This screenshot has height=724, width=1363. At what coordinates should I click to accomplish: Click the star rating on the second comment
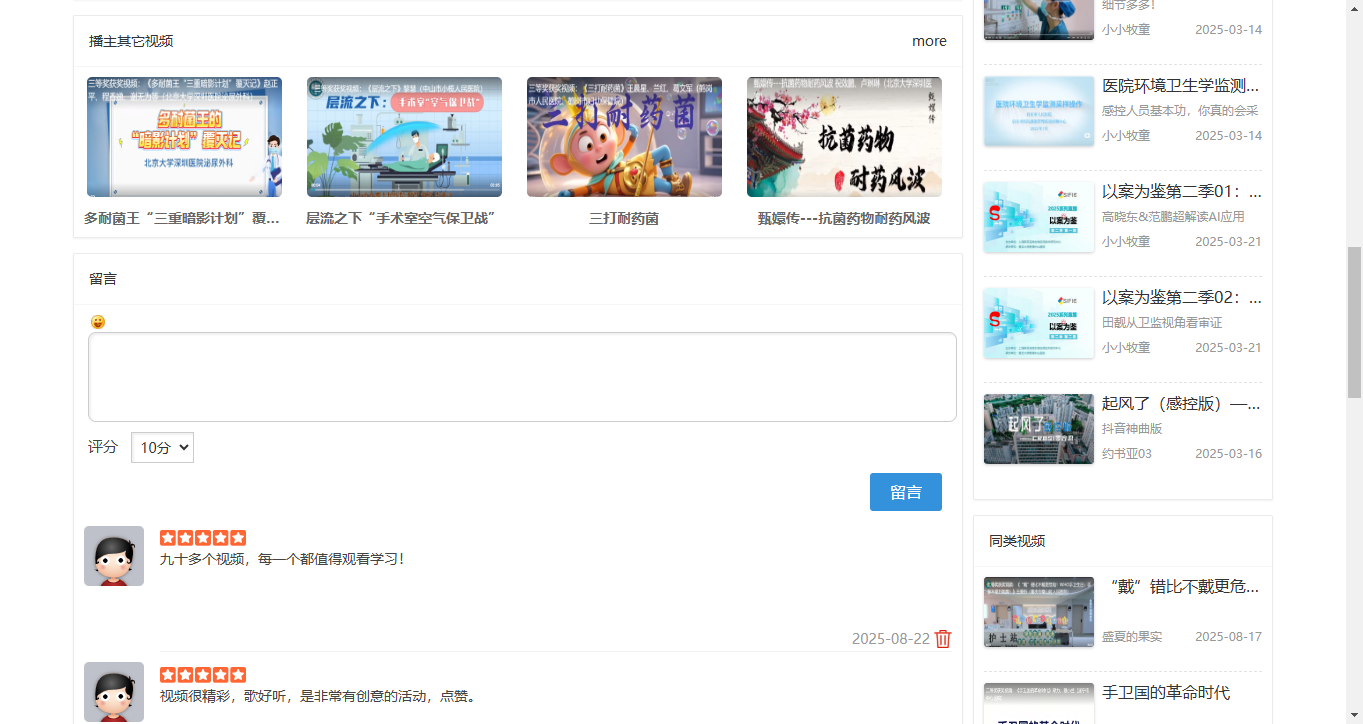(x=203, y=674)
